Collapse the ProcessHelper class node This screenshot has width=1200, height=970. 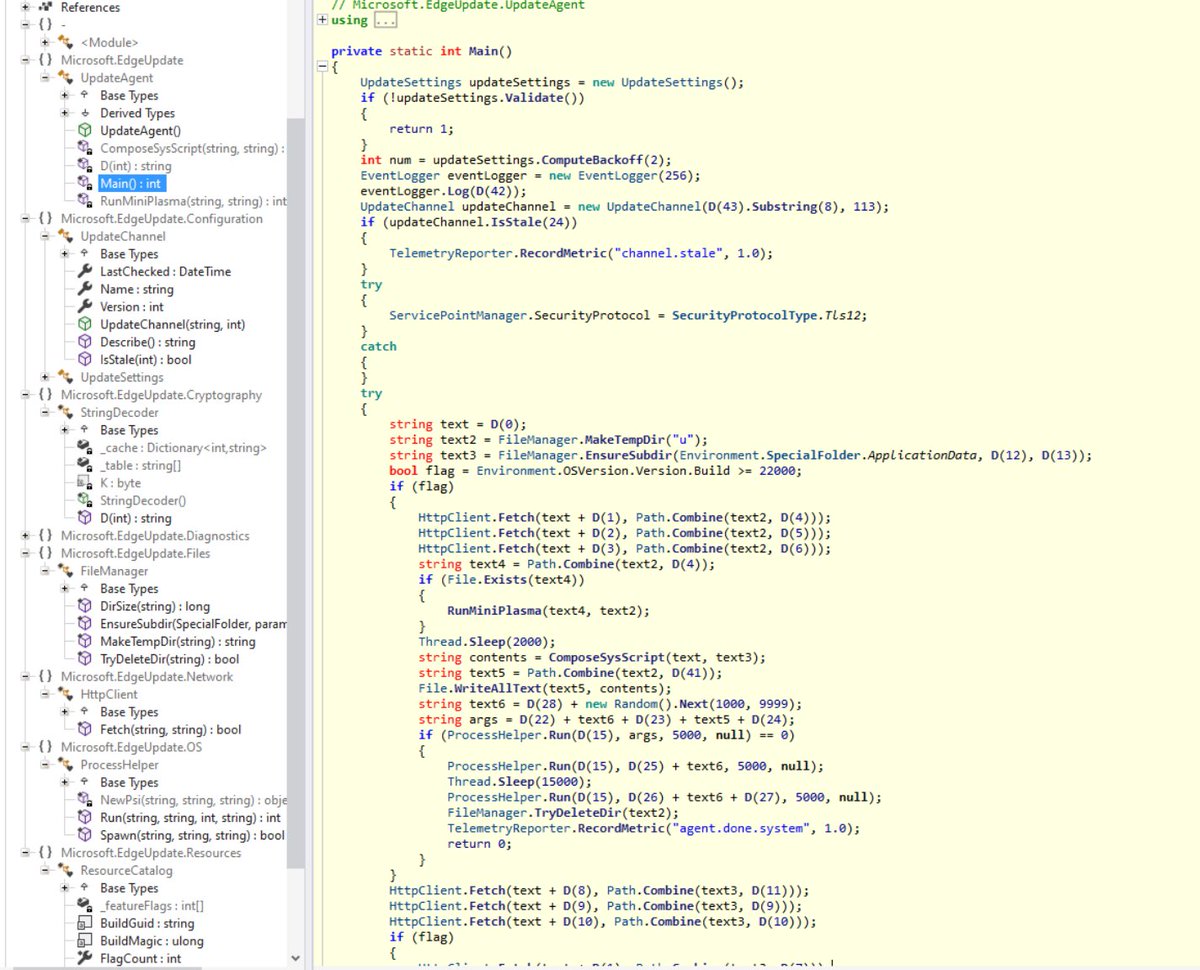tap(45, 765)
